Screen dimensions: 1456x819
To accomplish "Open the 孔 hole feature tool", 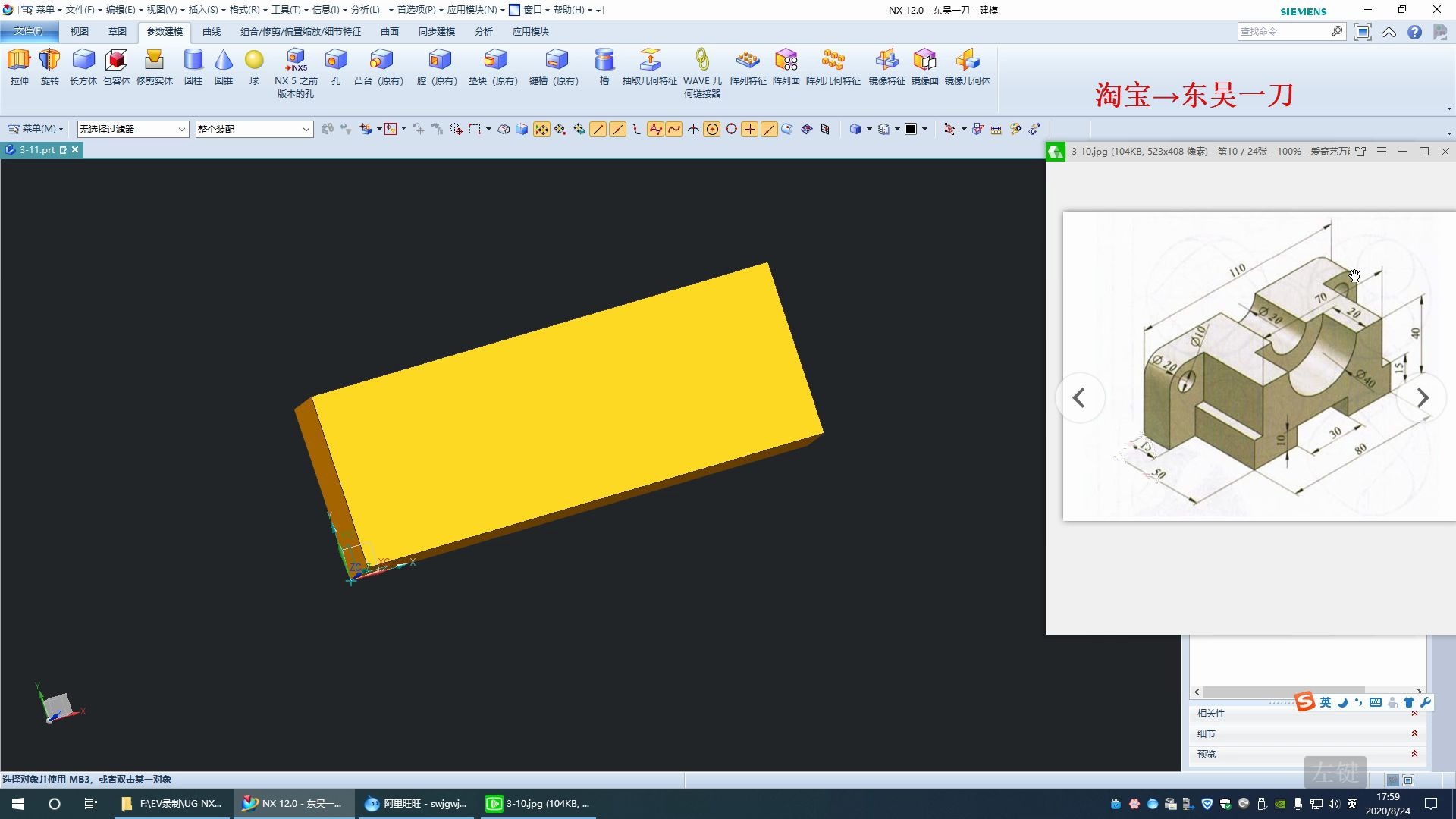I will 335,61.
